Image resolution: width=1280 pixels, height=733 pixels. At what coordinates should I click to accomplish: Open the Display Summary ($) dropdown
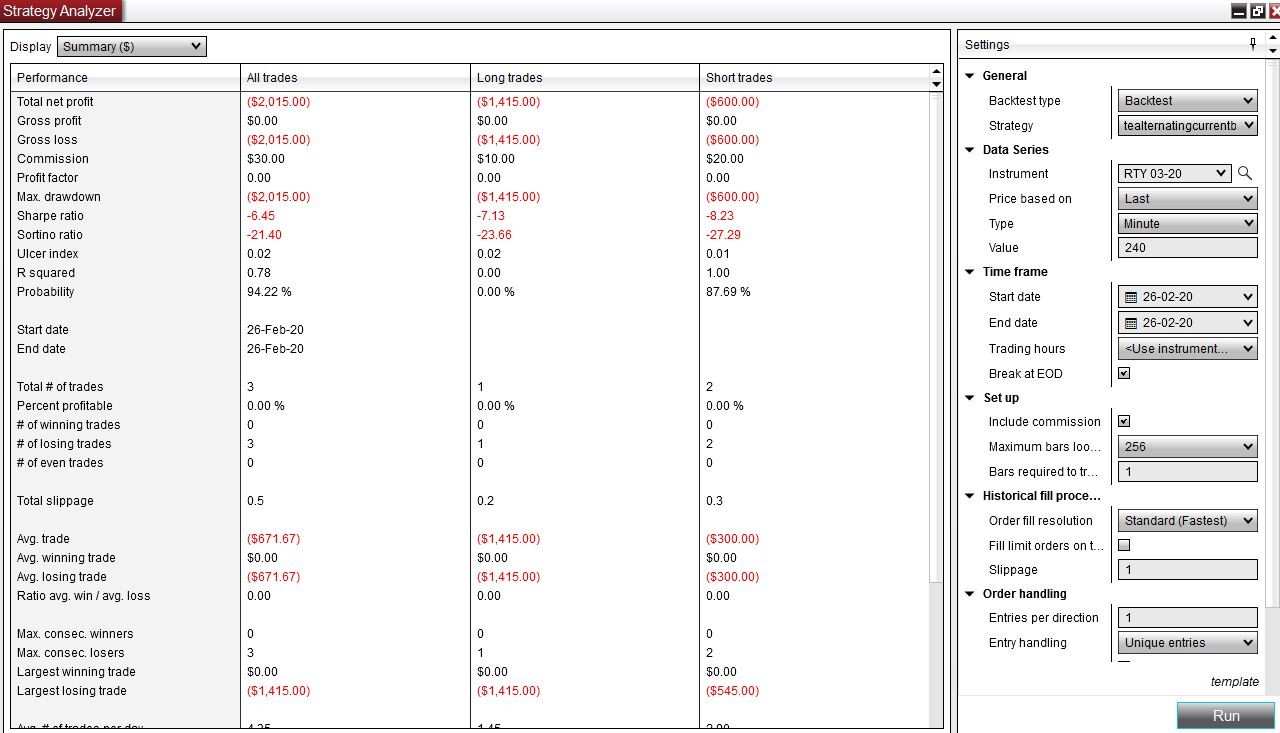[x=131, y=46]
